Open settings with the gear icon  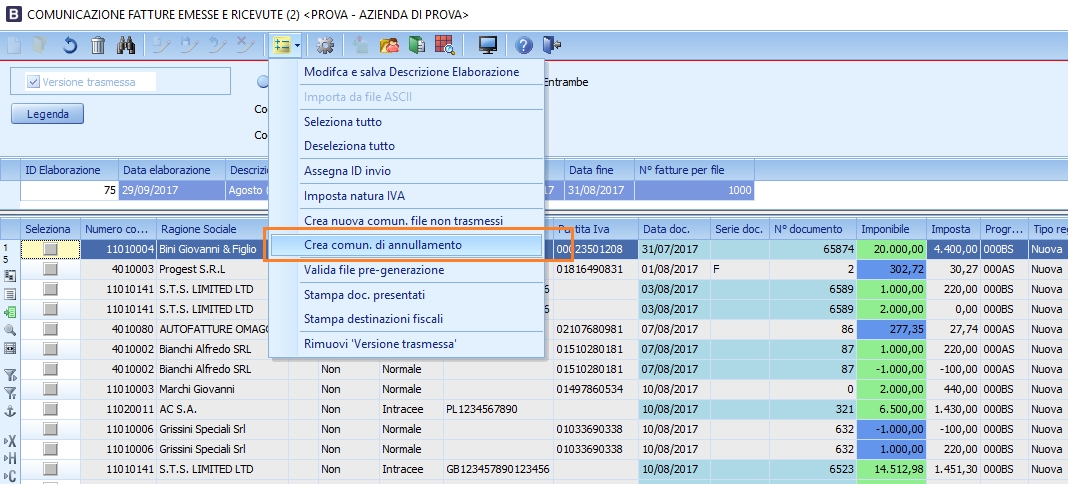[325, 46]
